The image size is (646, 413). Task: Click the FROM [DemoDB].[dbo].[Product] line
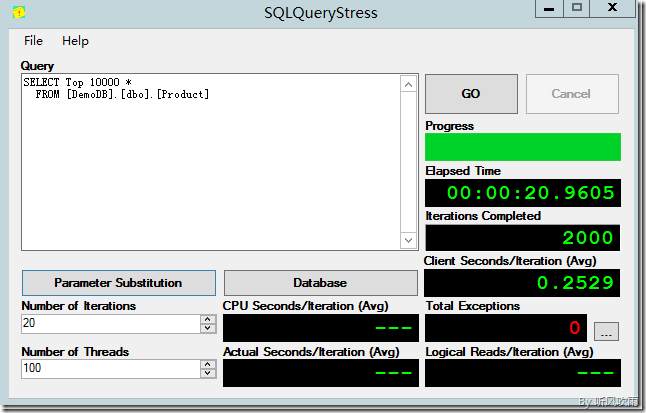(x=122, y=94)
